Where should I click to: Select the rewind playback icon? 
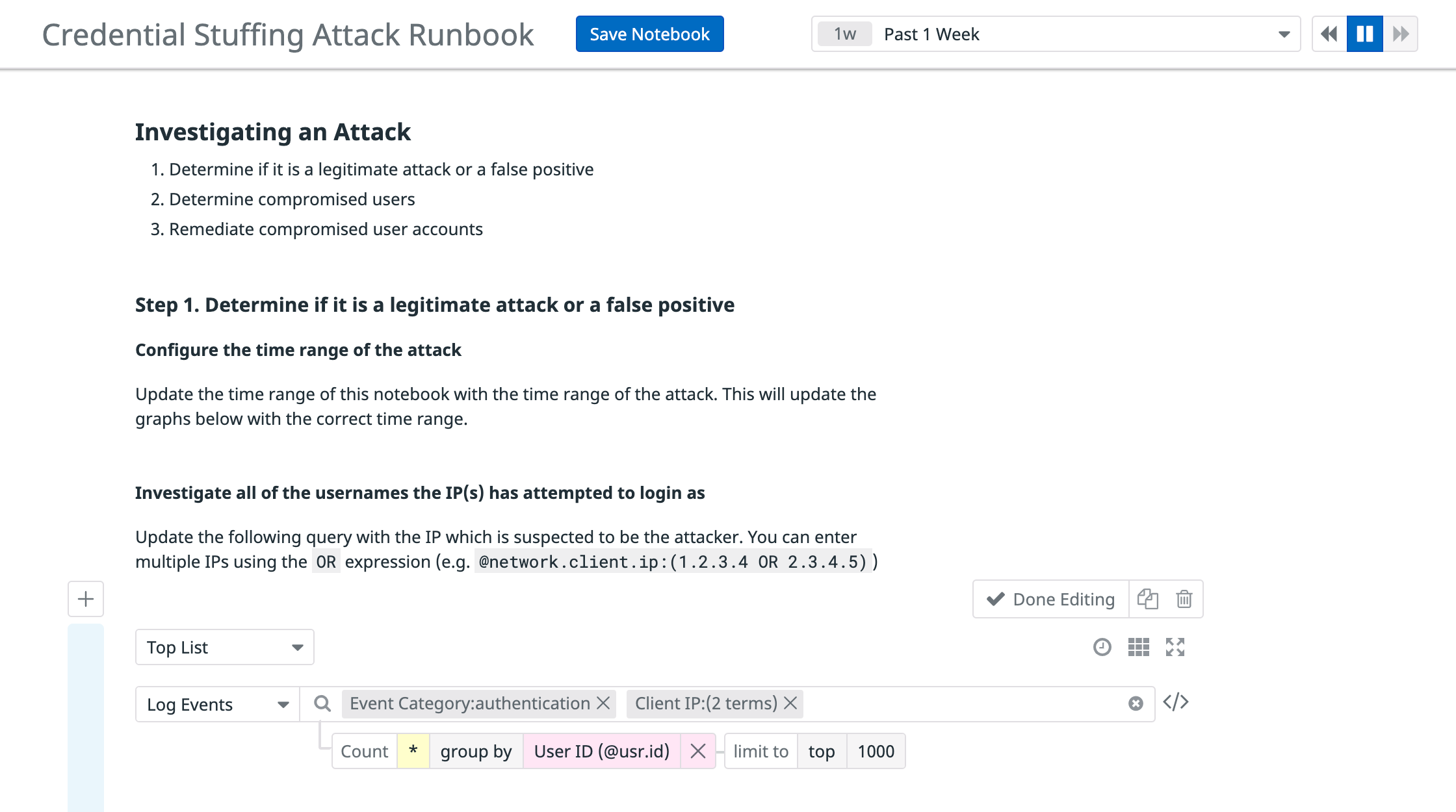1328,34
